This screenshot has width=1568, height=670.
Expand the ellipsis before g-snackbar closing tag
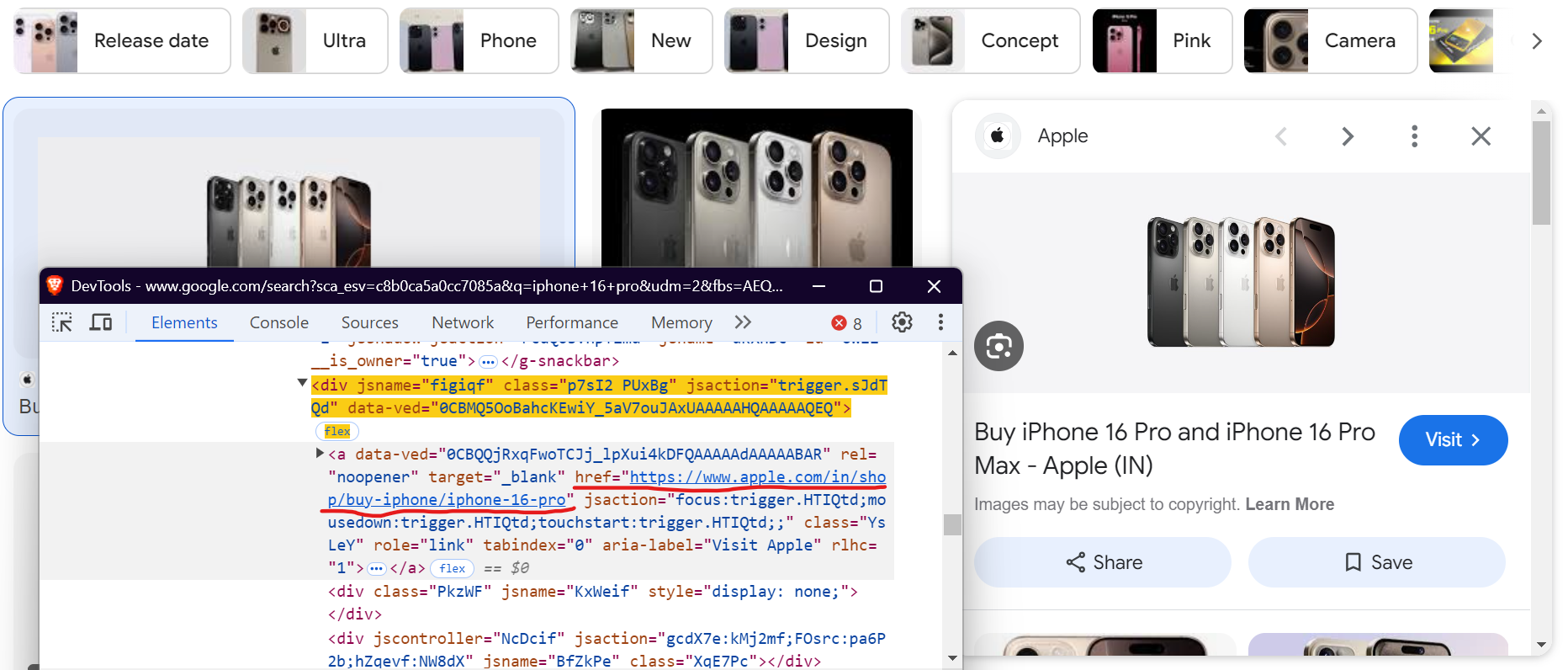(488, 362)
